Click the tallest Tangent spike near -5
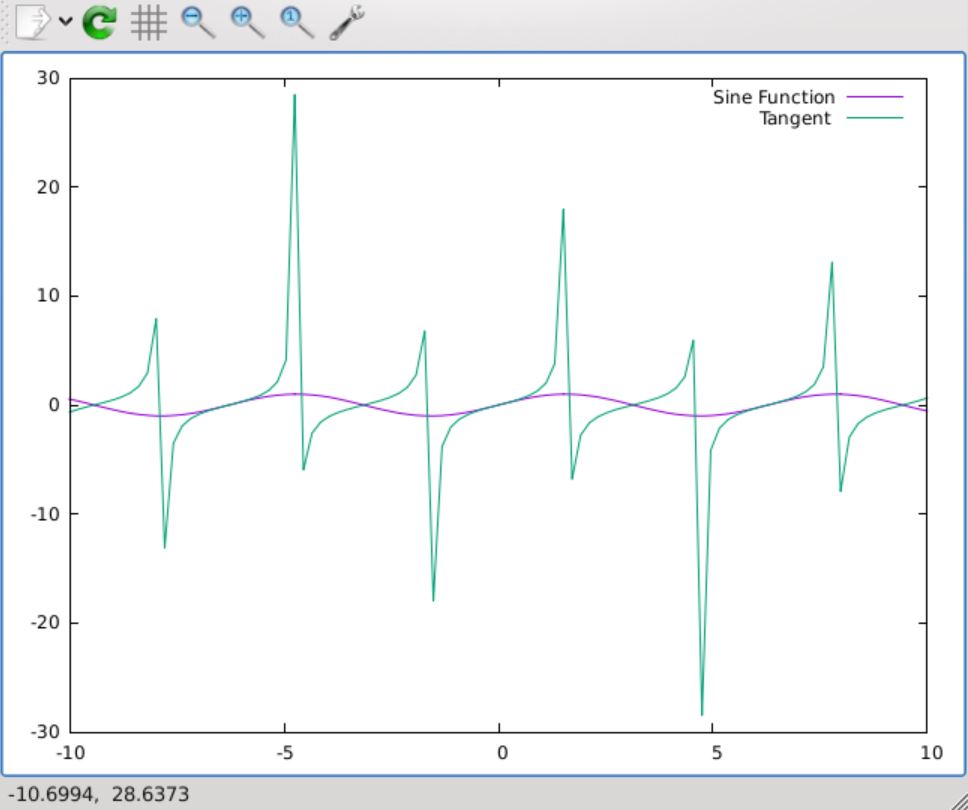 coord(295,97)
